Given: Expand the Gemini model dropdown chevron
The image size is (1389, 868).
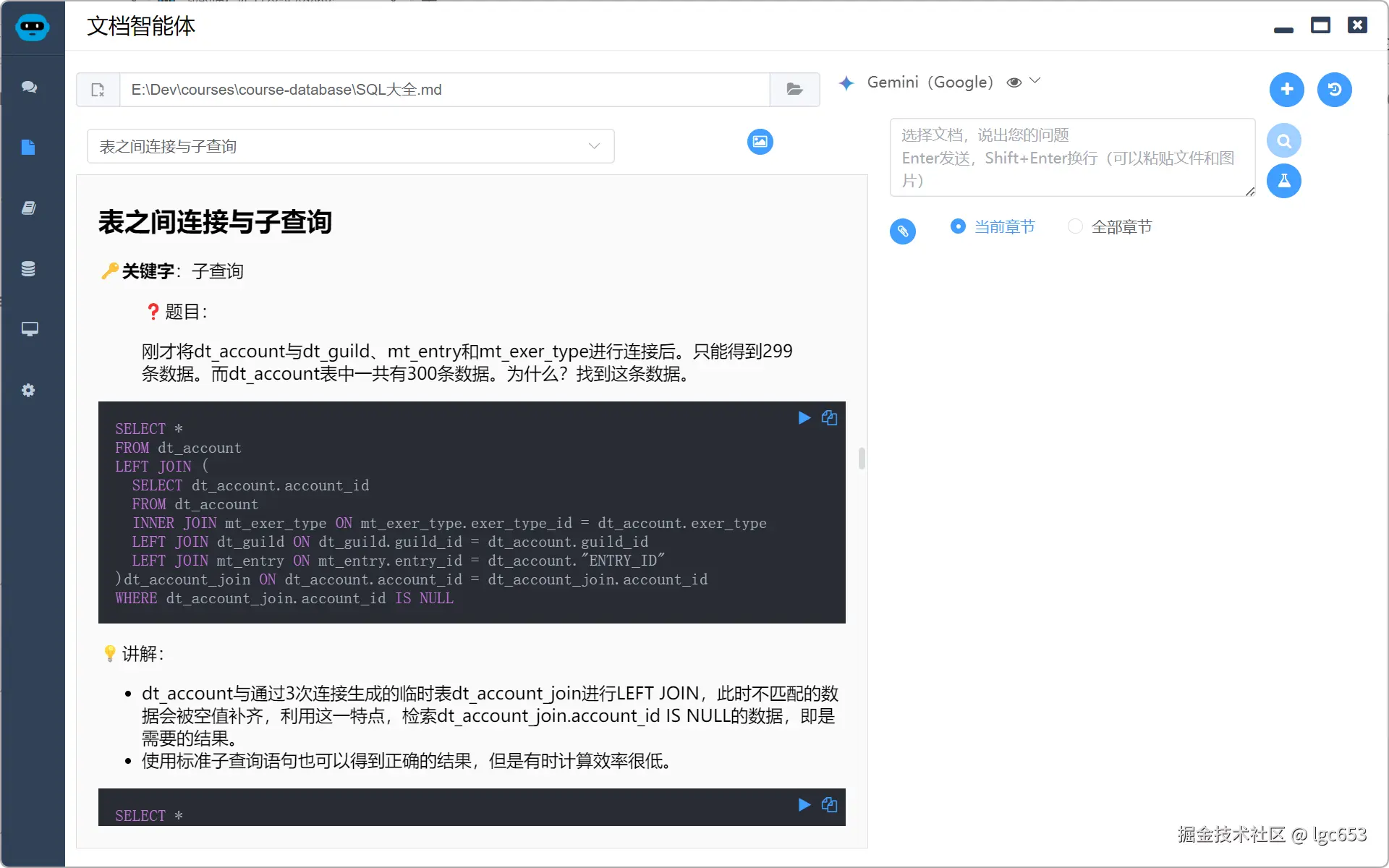Looking at the screenshot, I should tap(1035, 81).
